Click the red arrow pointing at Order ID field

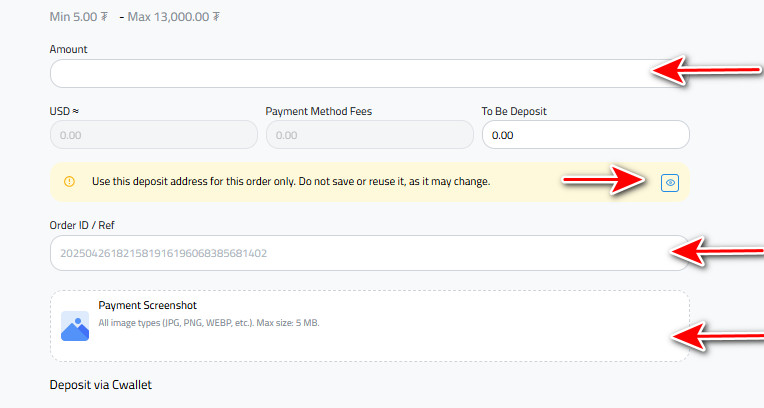[x=718, y=251]
